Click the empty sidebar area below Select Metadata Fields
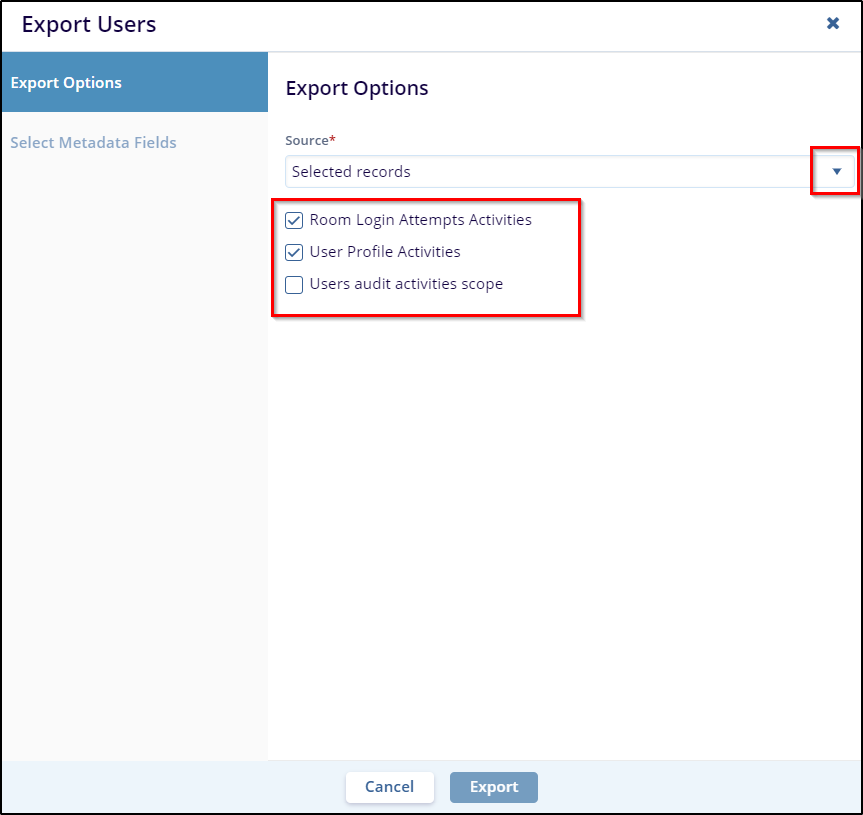 pos(135,457)
